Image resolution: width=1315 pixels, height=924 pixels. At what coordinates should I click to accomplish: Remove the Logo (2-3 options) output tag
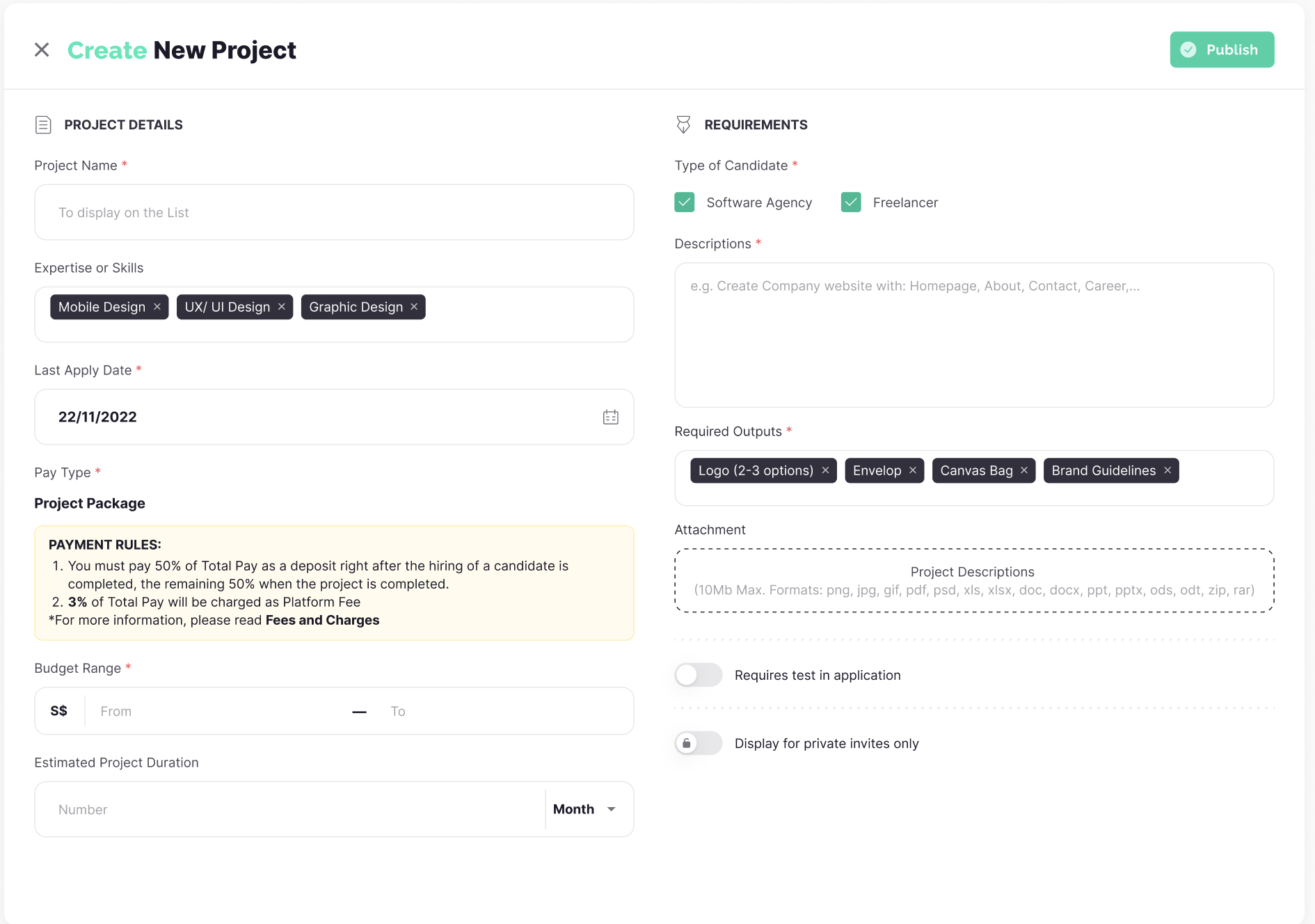825,470
